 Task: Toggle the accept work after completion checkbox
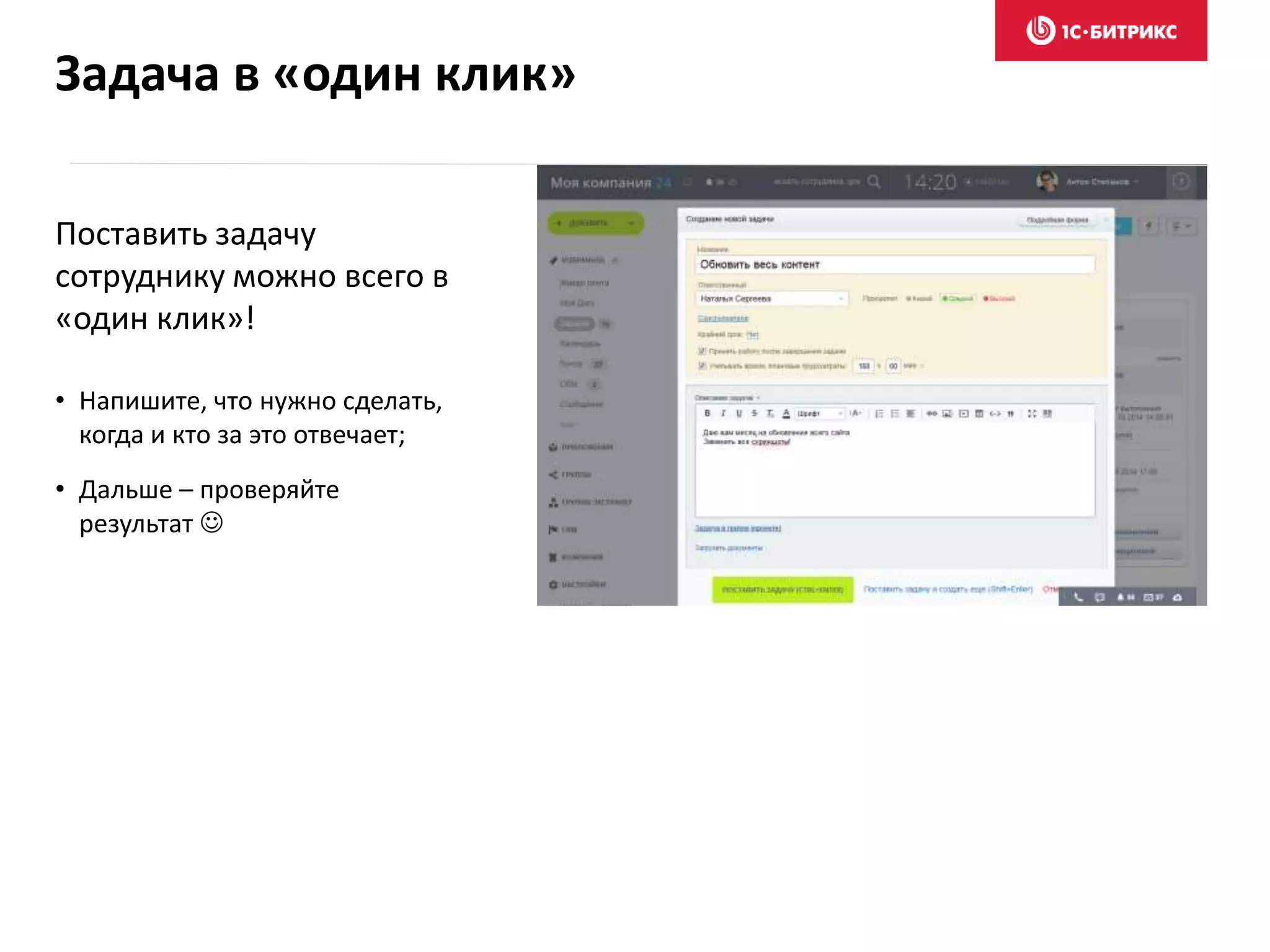(702, 351)
